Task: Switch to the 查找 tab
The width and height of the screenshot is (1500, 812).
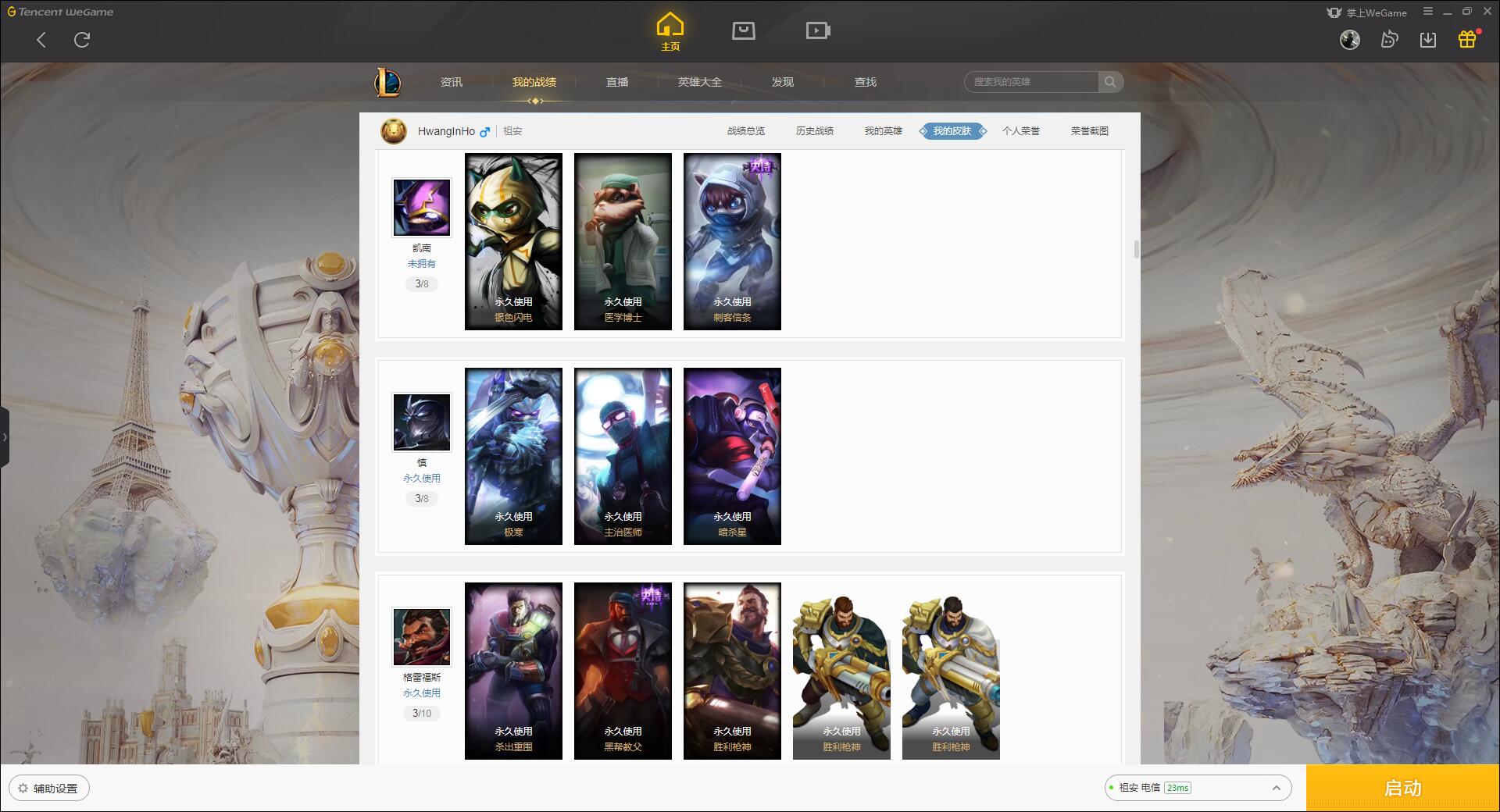Action: click(x=866, y=82)
